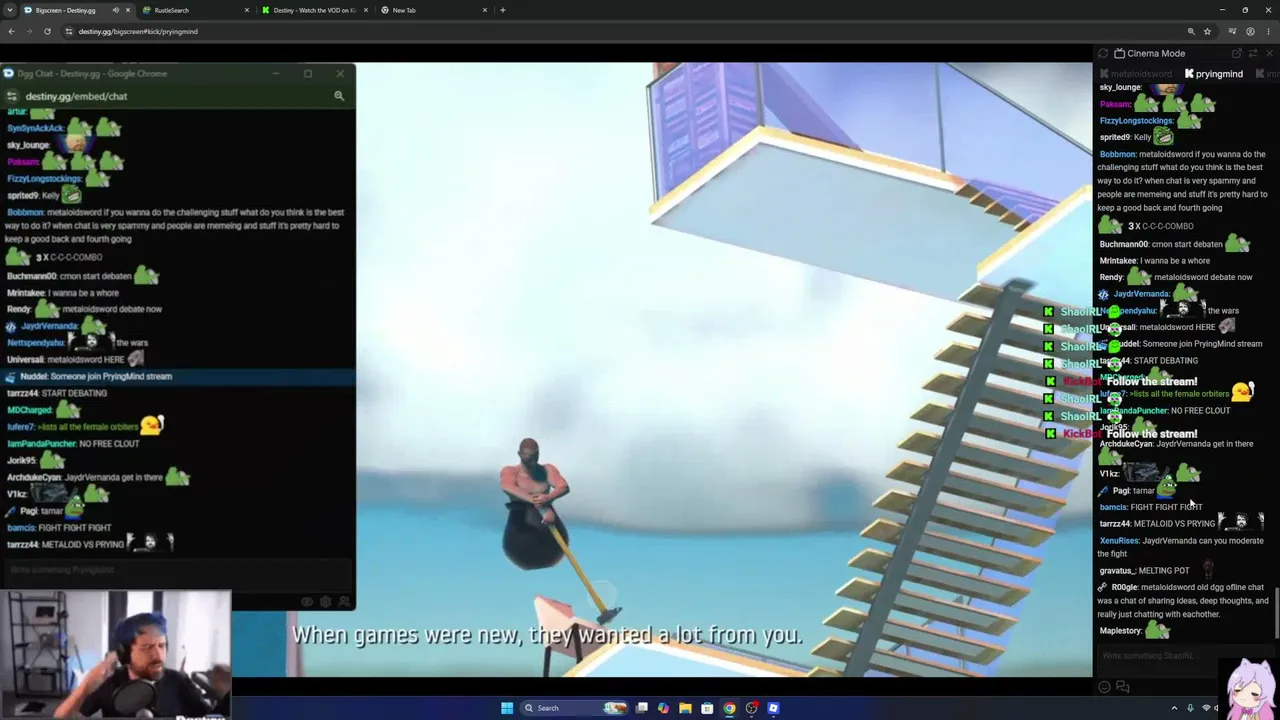
Task: Open the Windows Start menu
Action: click(x=507, y=708)
